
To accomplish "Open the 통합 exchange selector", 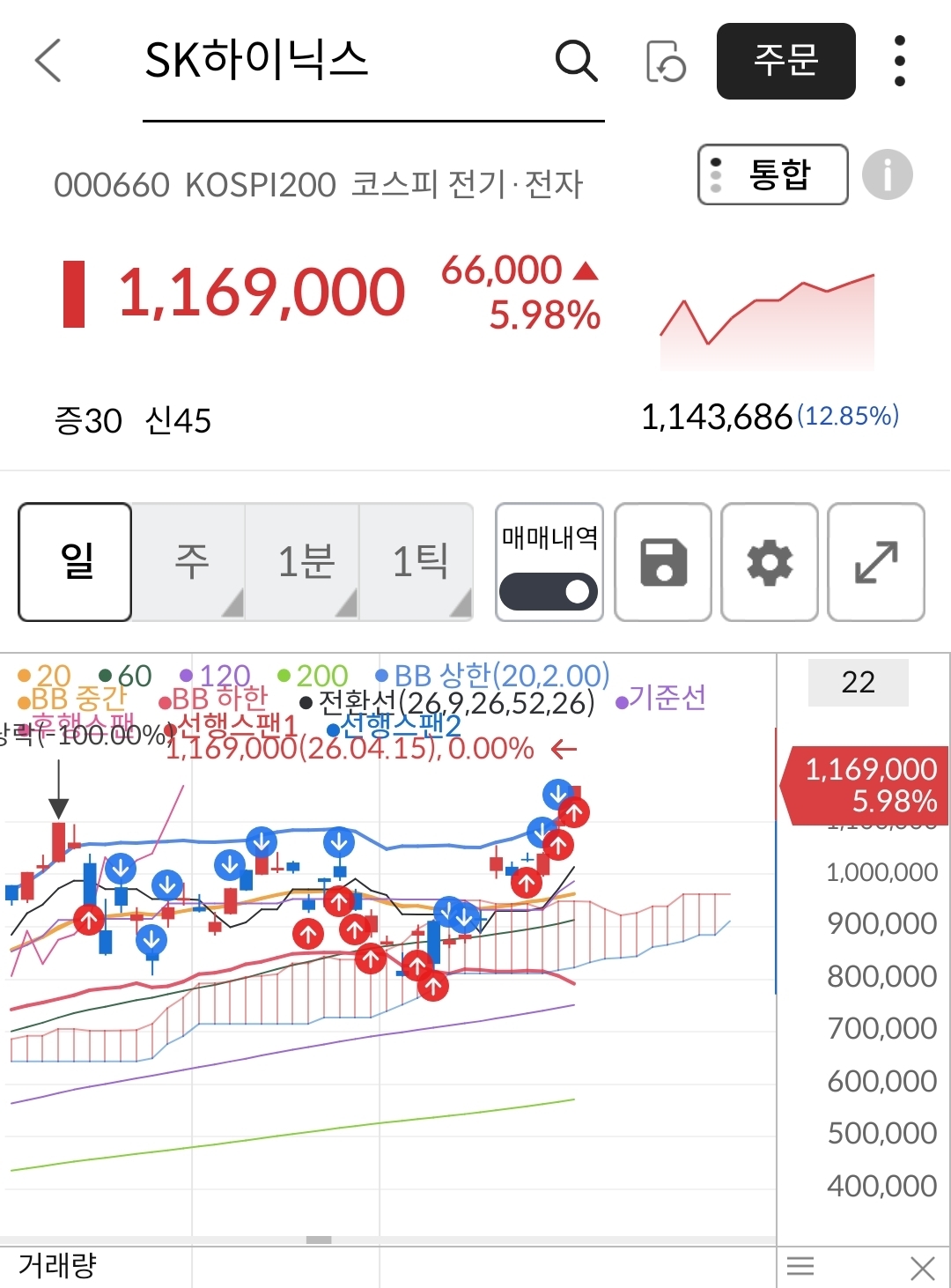I will [772, 174].
